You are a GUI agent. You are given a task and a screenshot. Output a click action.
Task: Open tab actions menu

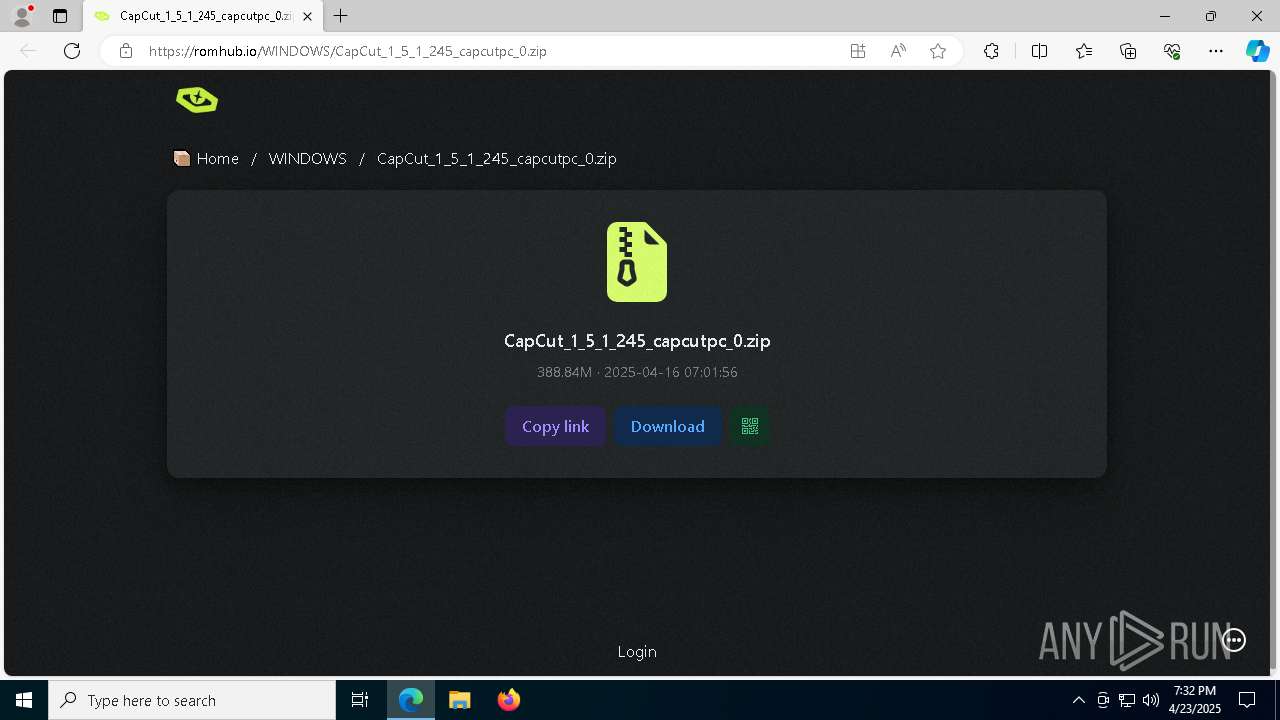(x=60, y=16)
